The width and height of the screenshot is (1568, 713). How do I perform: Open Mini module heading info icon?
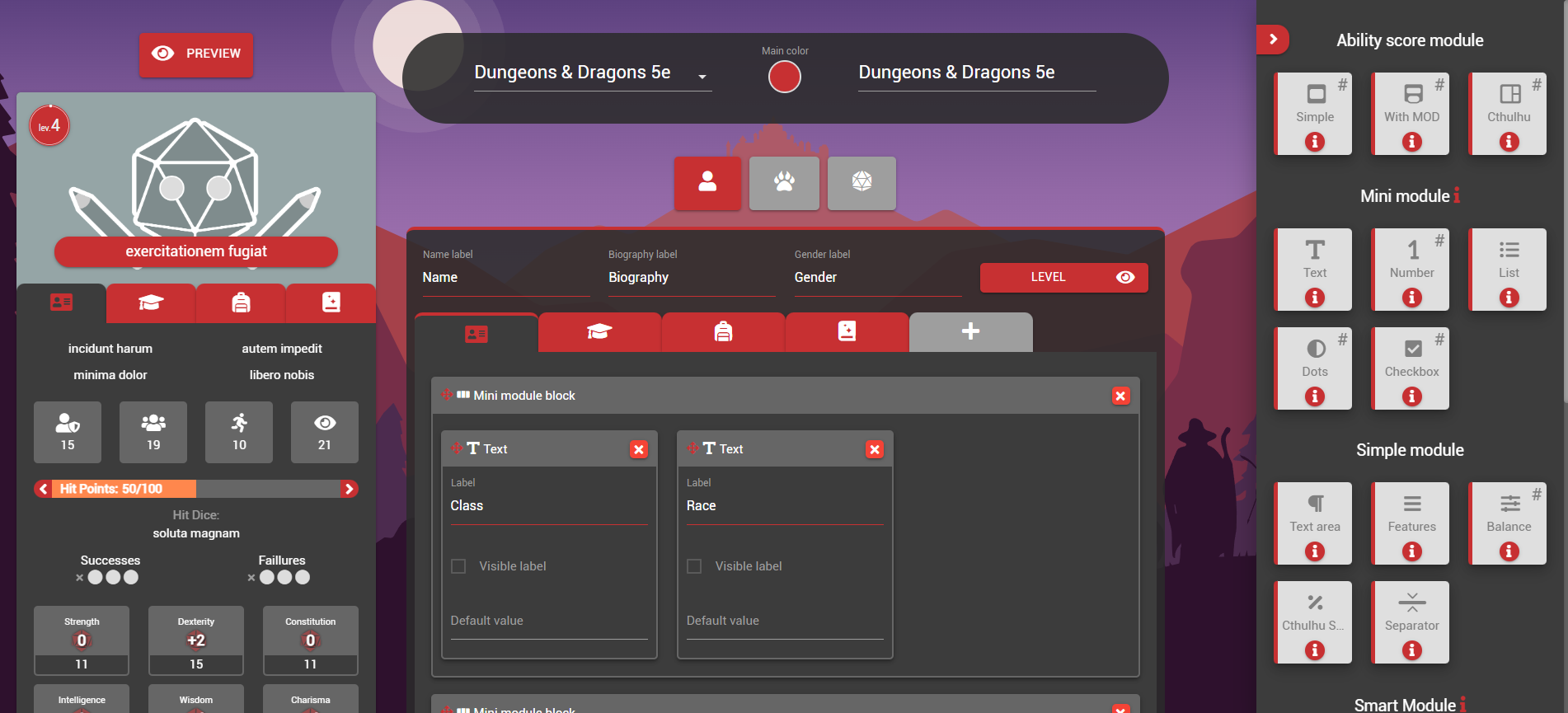coord(1457,195)
